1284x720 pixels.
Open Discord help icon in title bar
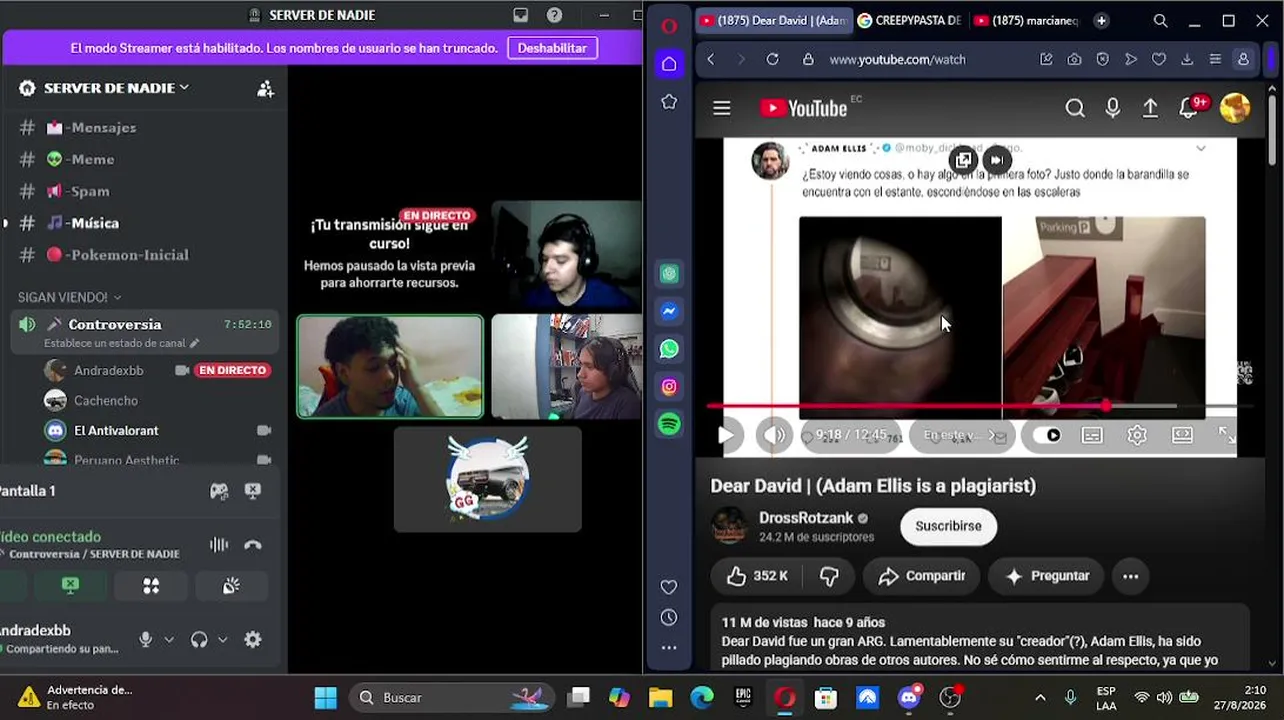tap(554, 15)
